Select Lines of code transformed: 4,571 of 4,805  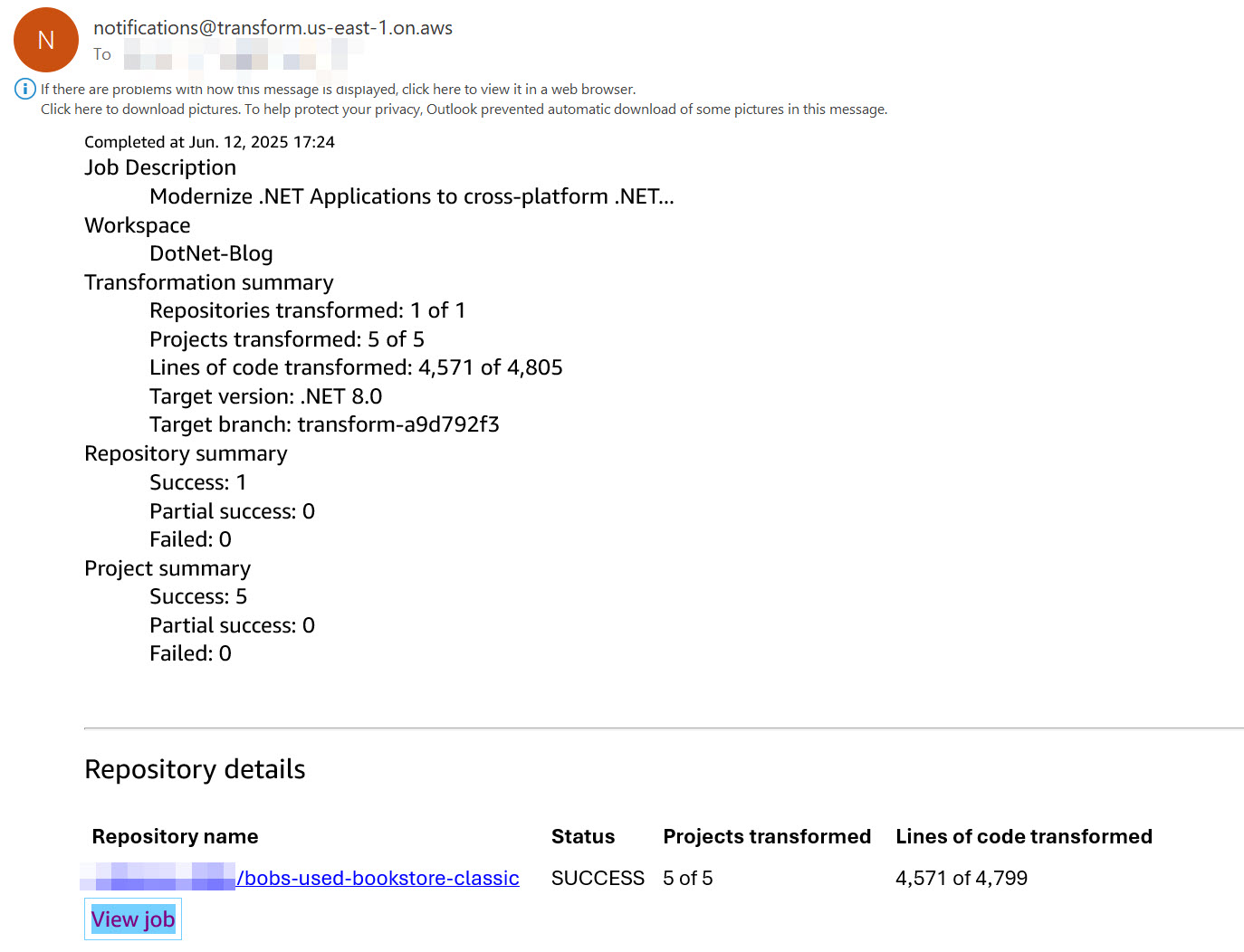coord(356,367)
